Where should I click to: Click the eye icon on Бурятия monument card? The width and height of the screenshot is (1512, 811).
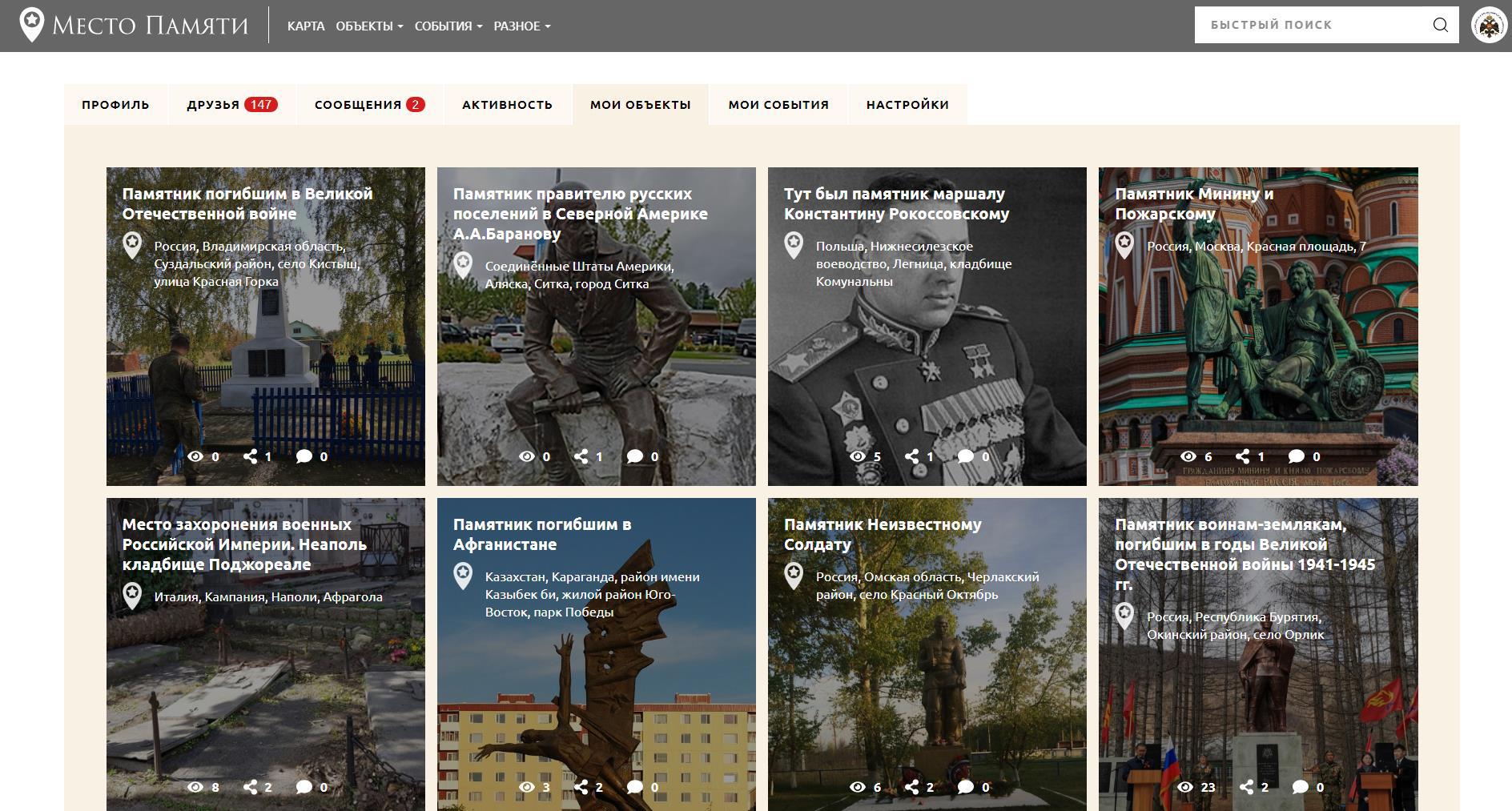1185,787
